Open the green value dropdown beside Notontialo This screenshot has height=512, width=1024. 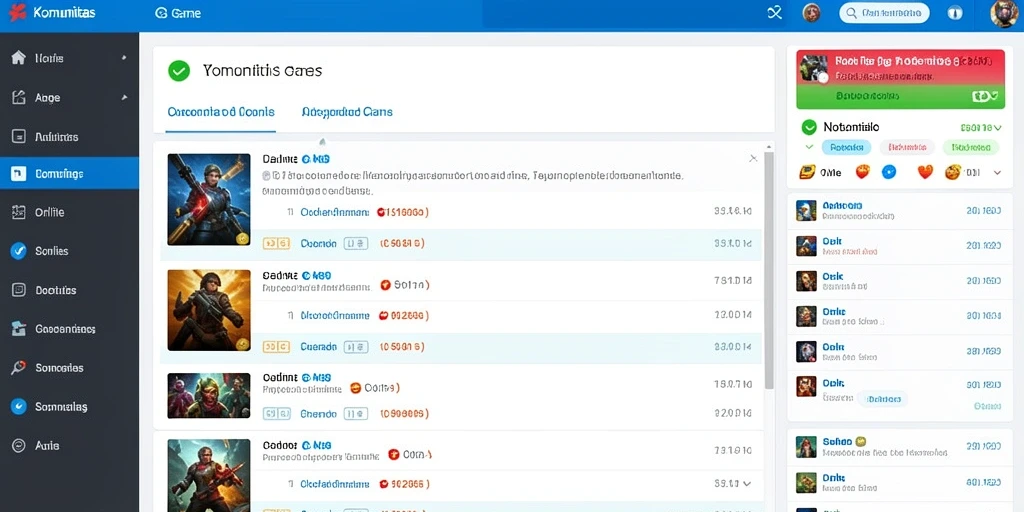coord(981,127)
